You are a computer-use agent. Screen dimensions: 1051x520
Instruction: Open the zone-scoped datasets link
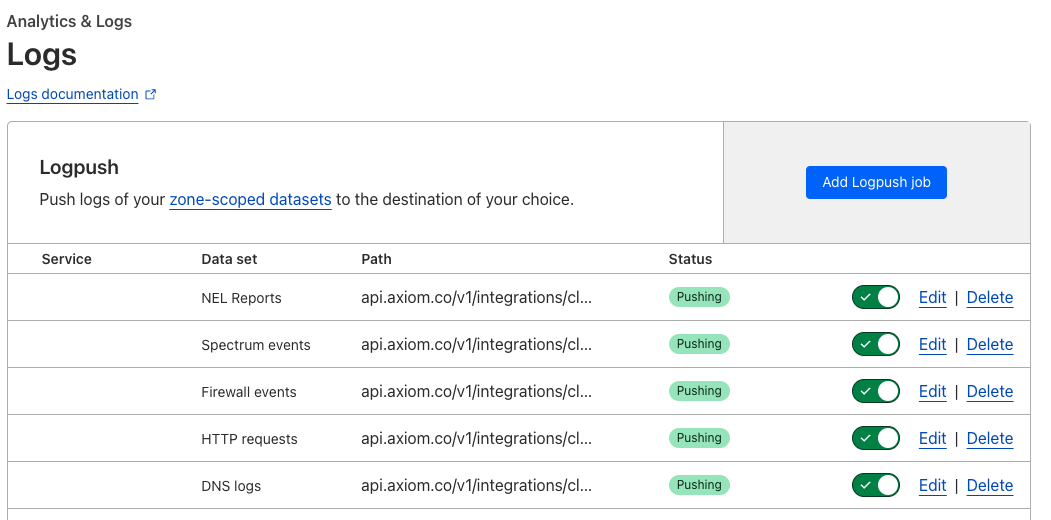[250, 199]
